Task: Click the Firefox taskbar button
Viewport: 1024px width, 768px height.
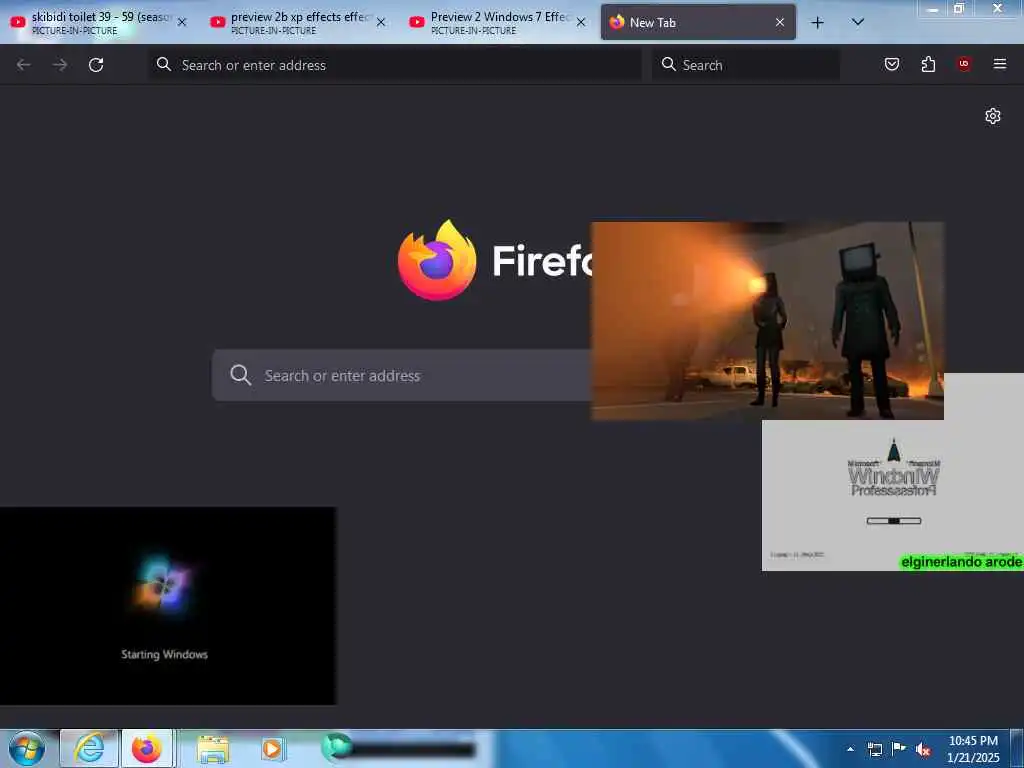Action: coord(147,748)
